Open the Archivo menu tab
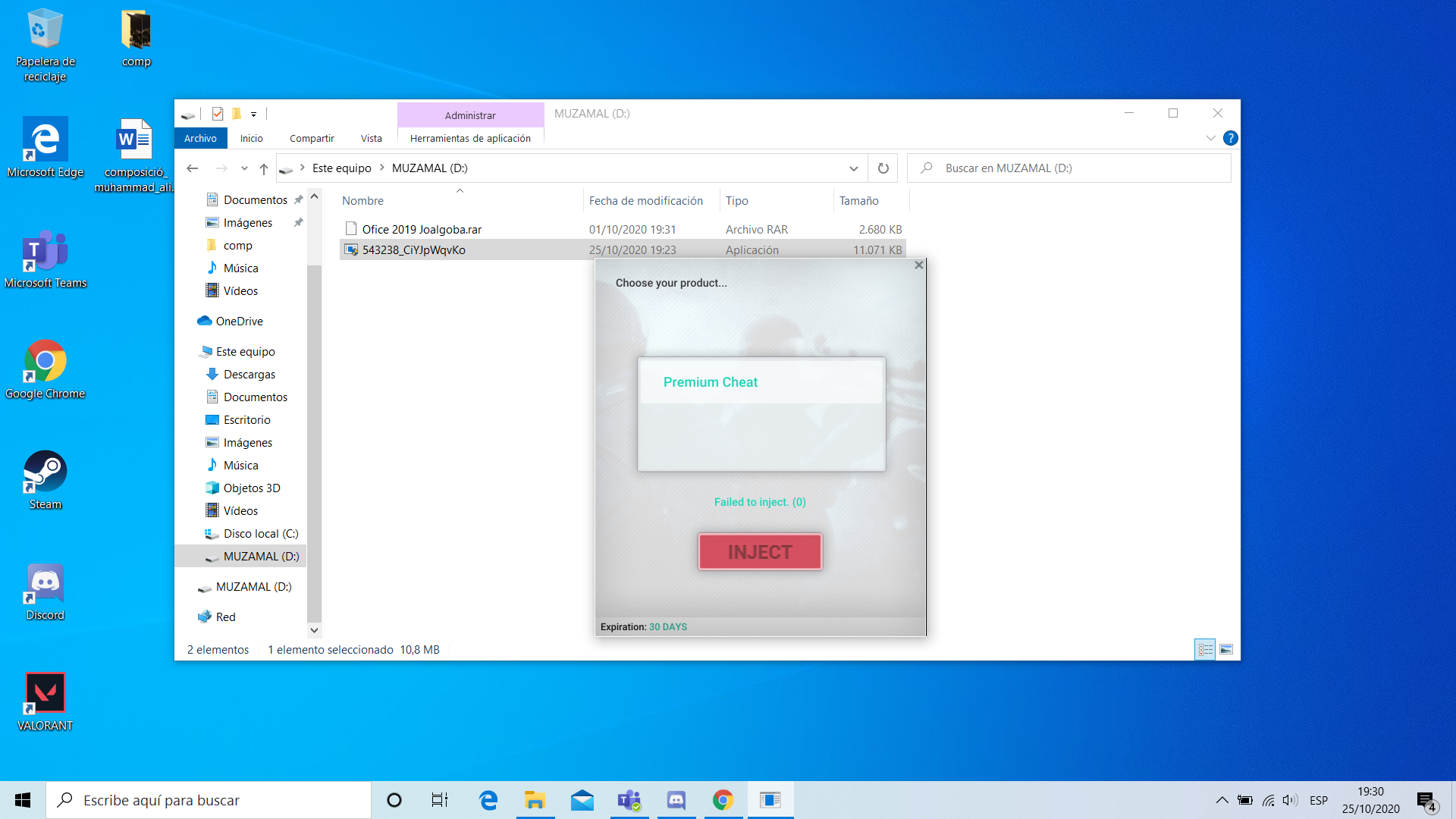 [200, 138]
